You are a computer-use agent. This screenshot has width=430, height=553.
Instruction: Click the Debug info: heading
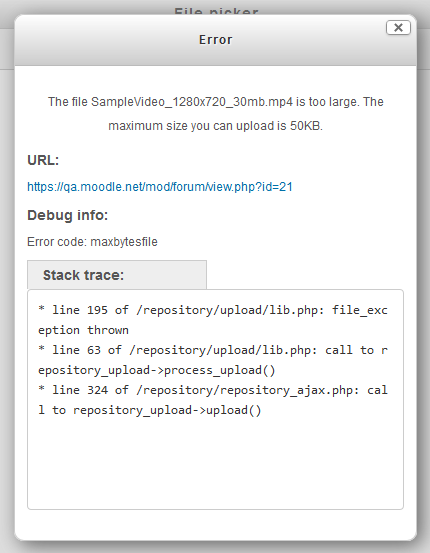67,215
